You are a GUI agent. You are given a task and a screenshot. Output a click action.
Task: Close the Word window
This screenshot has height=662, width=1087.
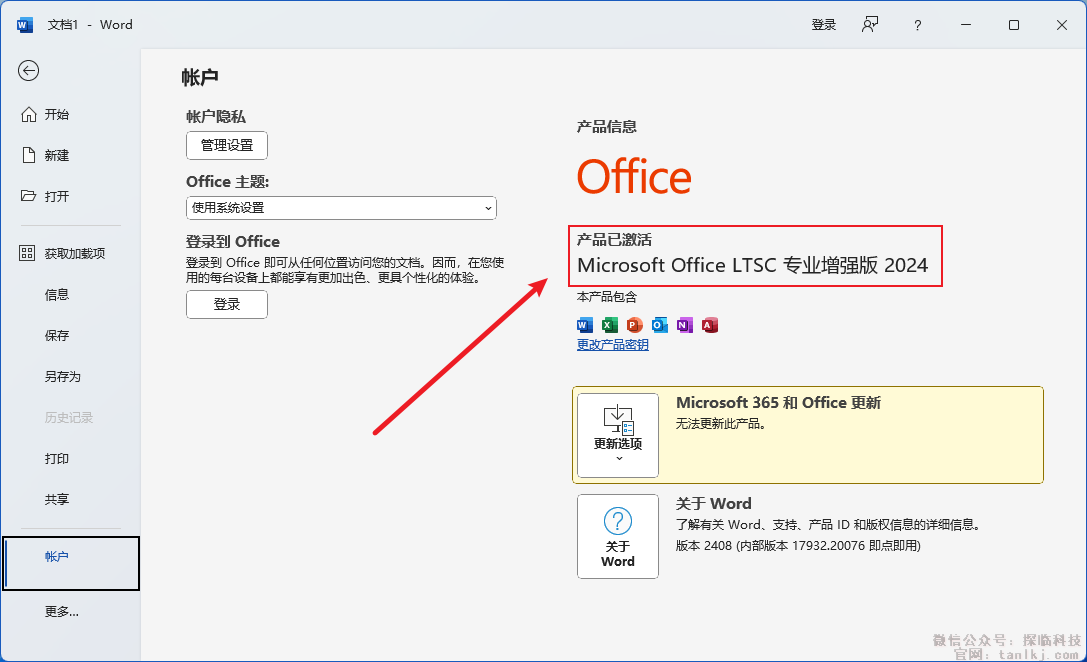1061,25
